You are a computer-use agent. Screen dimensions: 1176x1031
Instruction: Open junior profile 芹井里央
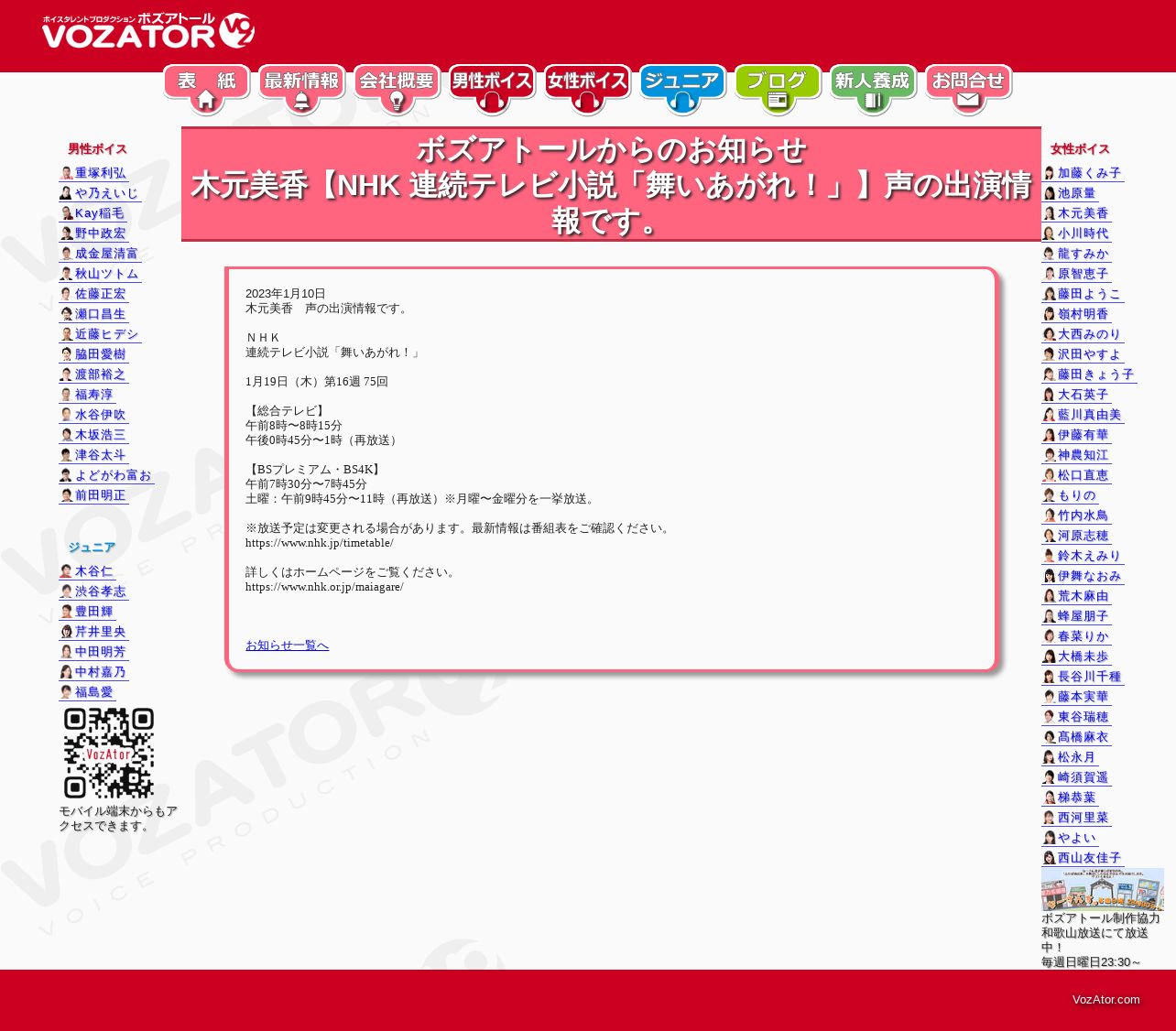(x=93, y=632)
